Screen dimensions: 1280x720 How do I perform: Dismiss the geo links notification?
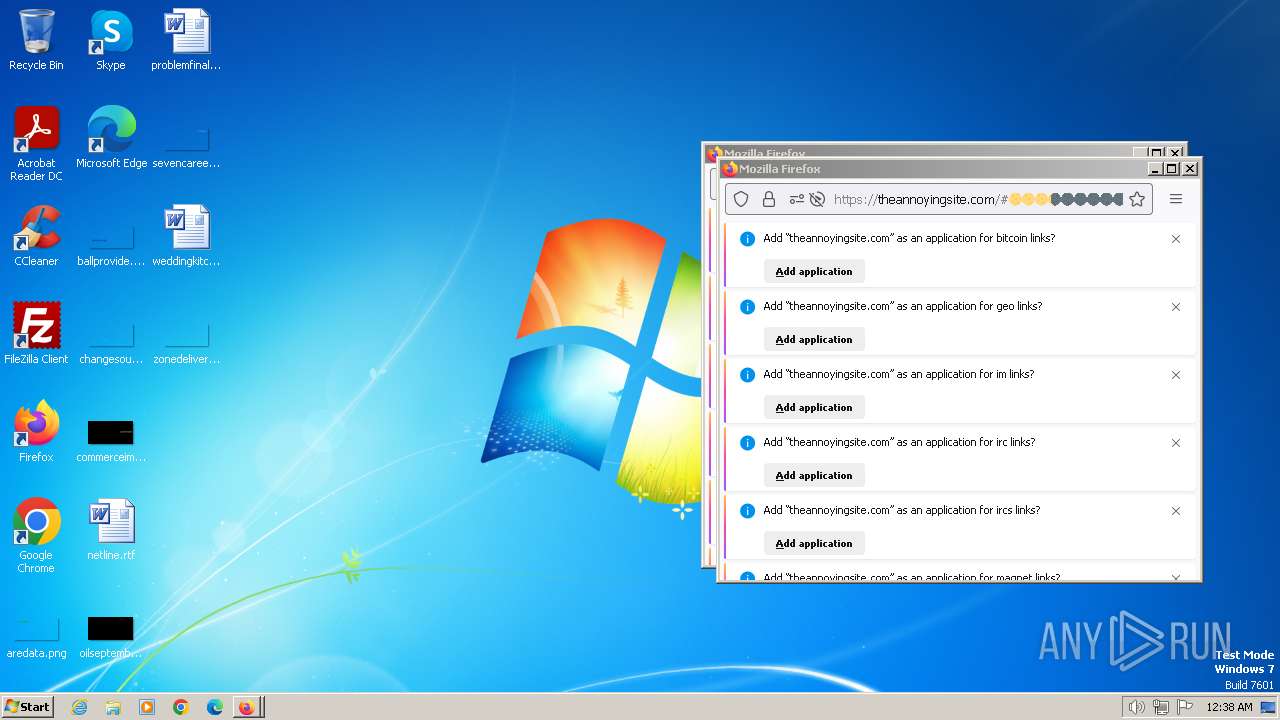(x=1176, y=307)
